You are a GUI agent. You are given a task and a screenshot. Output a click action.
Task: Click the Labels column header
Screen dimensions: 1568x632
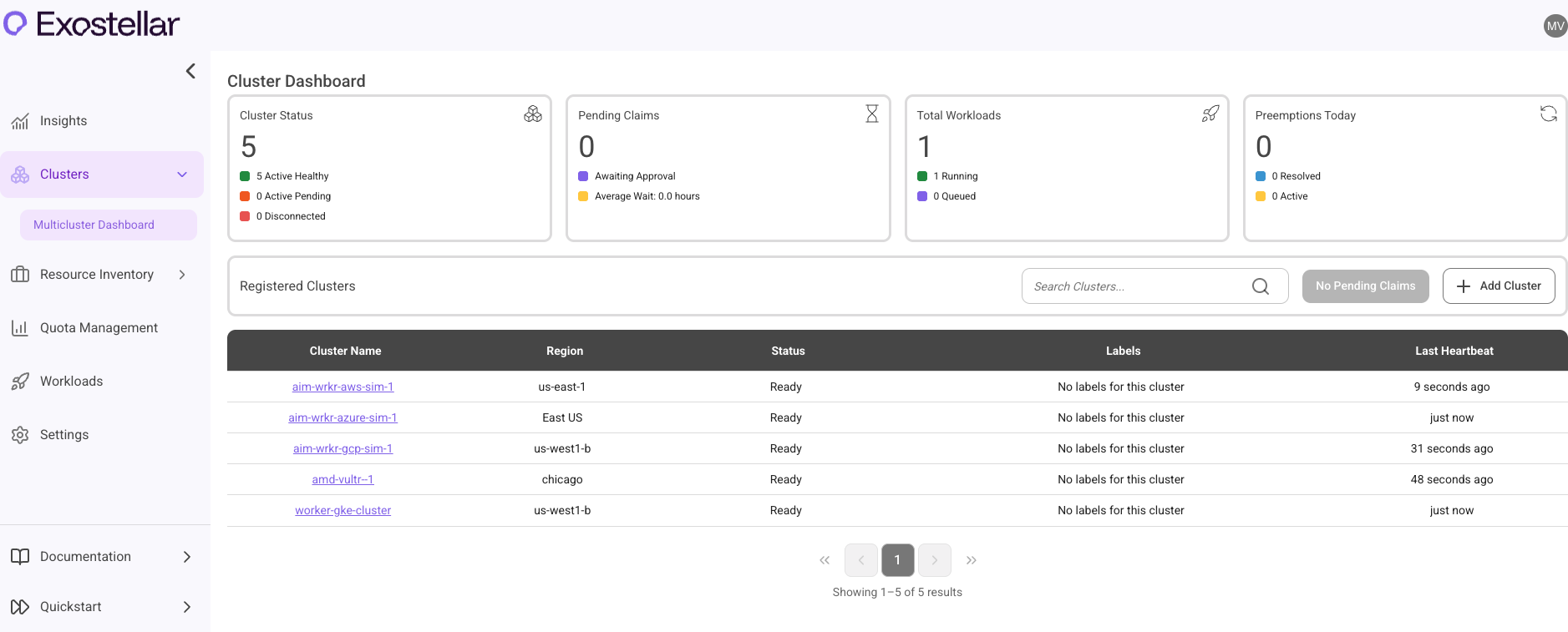[x=1123, y=351]
